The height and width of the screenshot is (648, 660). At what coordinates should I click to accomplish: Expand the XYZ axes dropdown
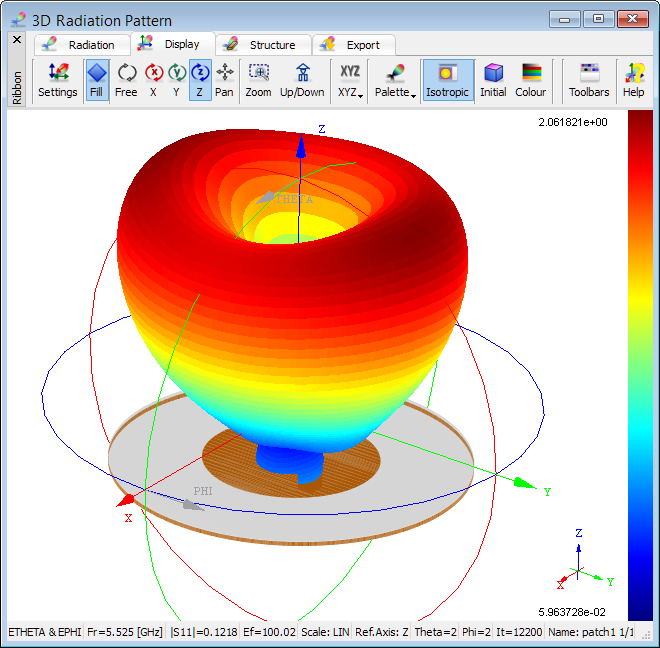pos(349,81)
